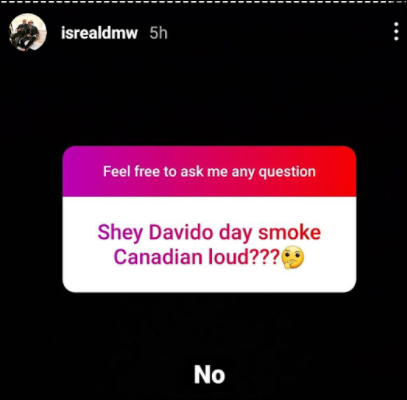The width and height of the screenshot is (407, 400).
Task: Click the 'Shey Davido day smoke' text line
Action: [209, 232]
